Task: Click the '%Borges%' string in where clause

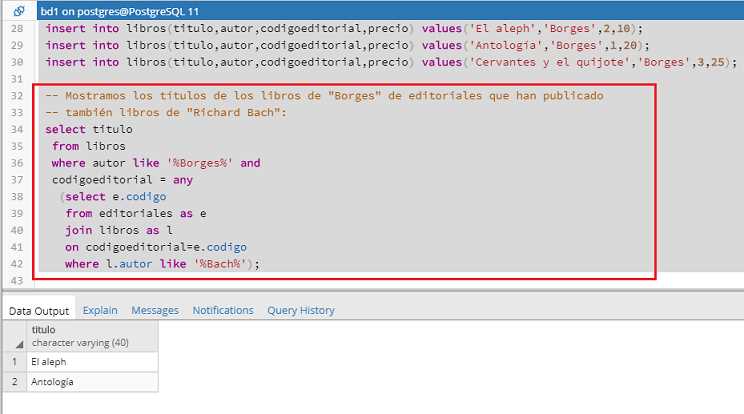Action: (x=200, y=163)
